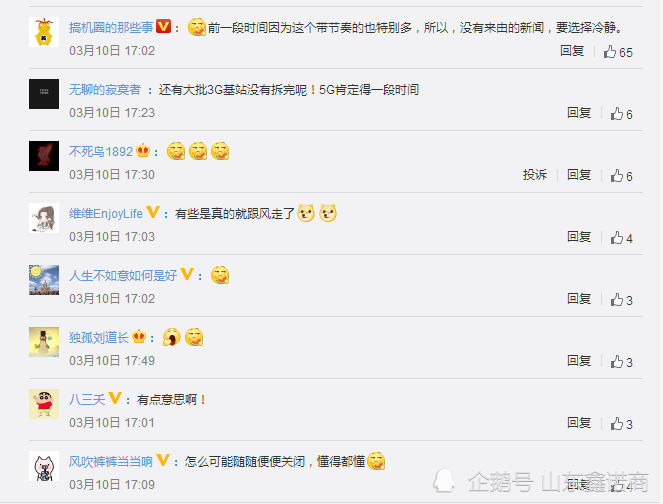Viewport: 663px width, 504px height.
Task: Reply to 搞机圈的那些事 comment
Action: 572,51
